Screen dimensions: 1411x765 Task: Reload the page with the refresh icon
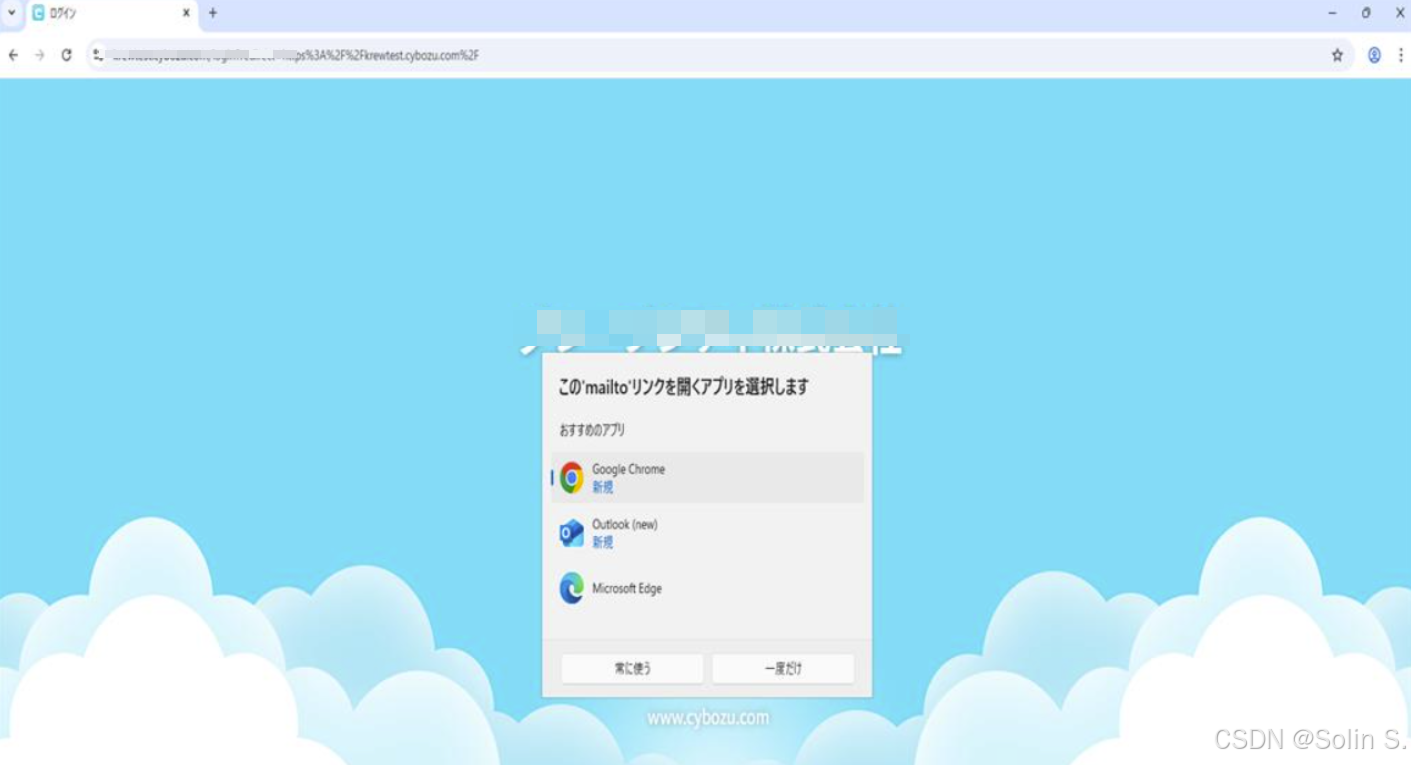66,55
